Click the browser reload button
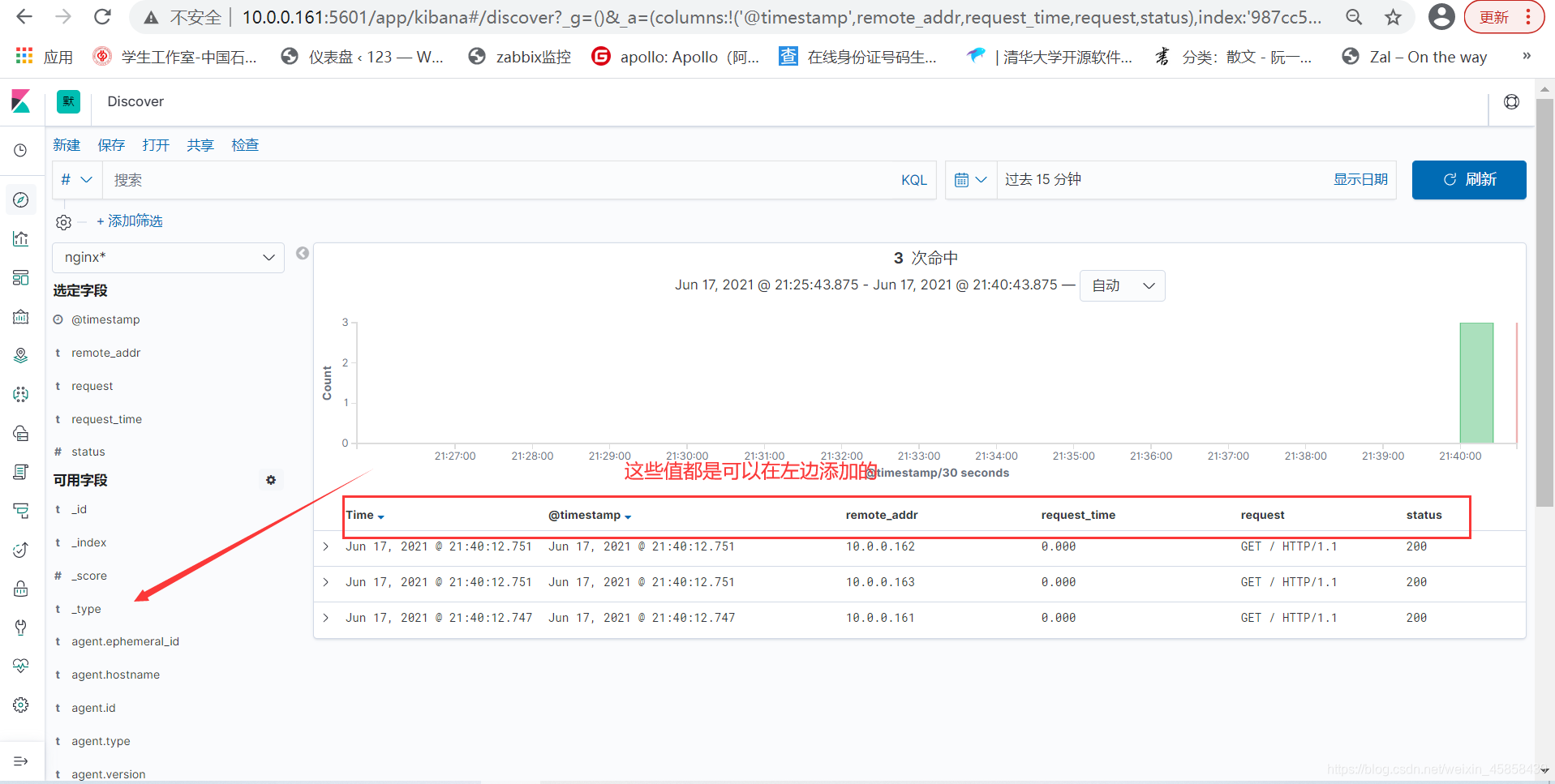The image size is (1555, 784). (x=102, y=17)
